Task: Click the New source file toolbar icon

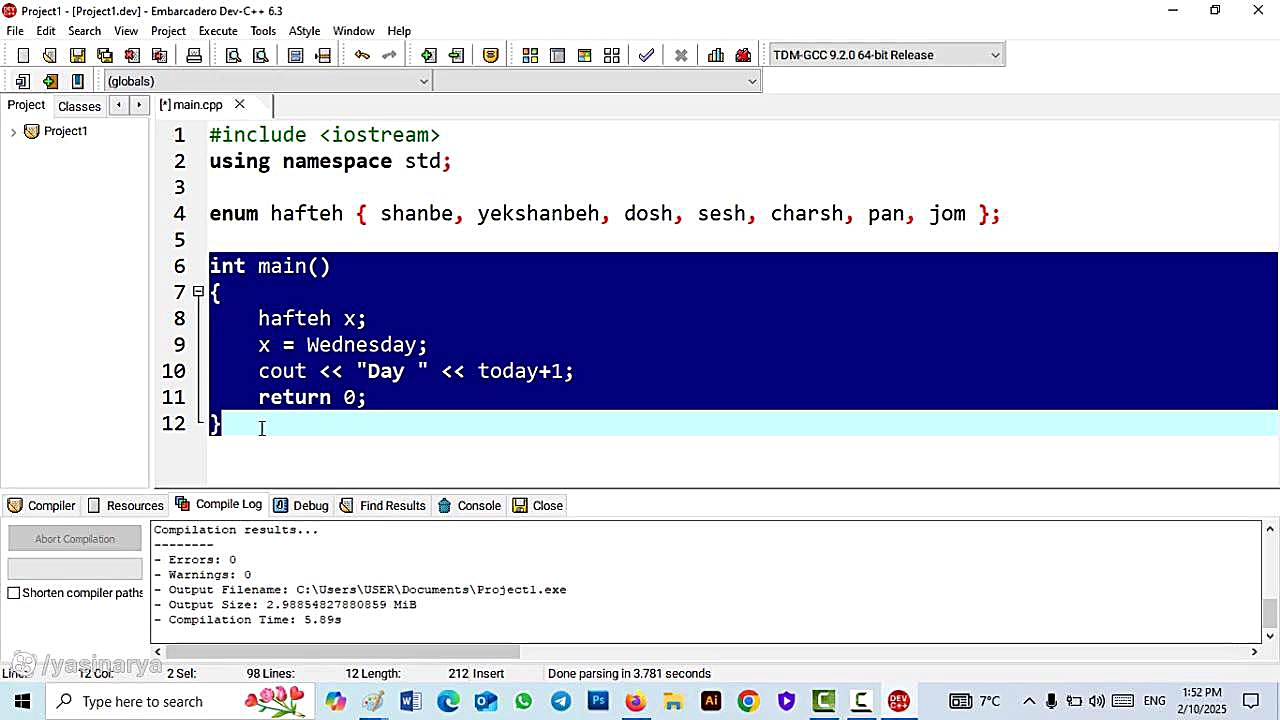Action: (23, 55)
